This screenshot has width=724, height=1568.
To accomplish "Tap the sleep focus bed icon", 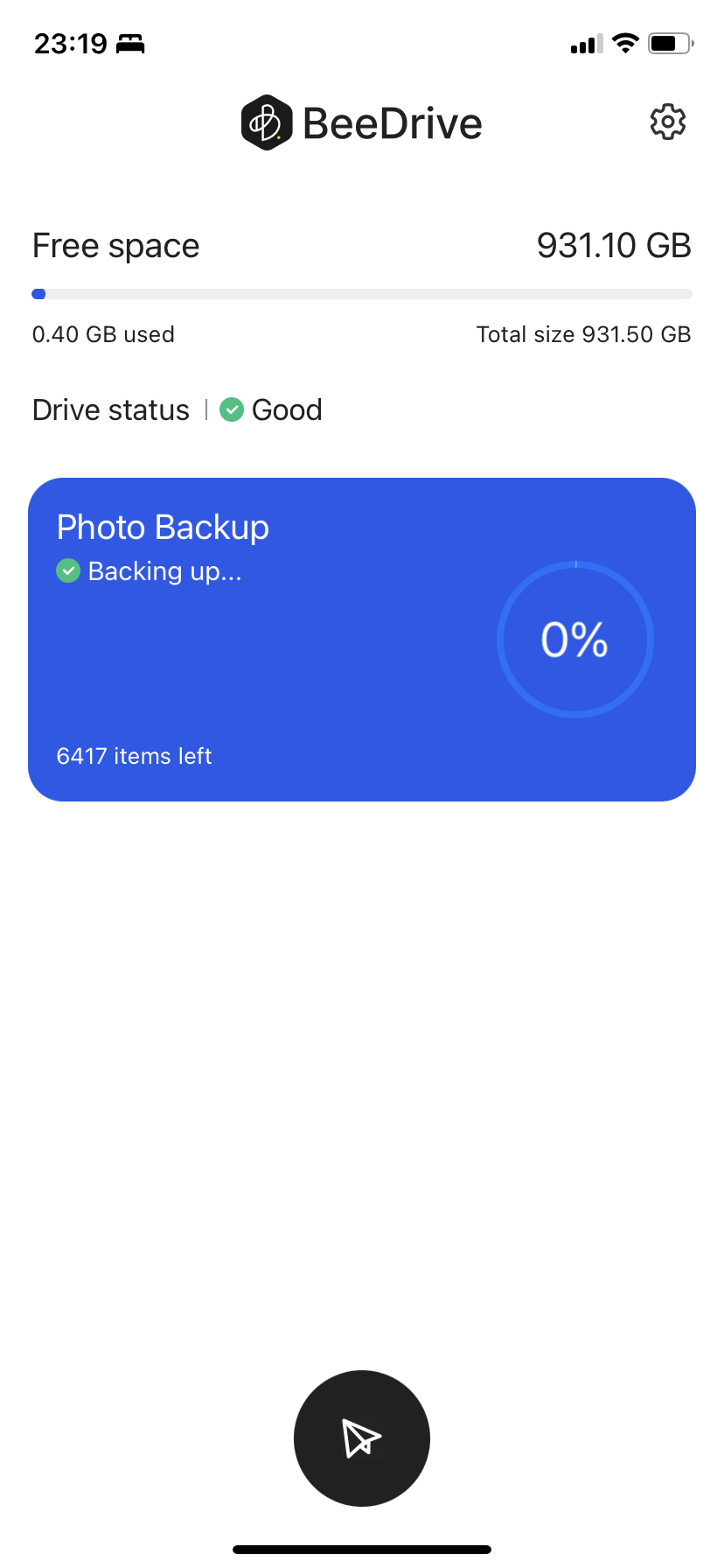I will click(x=130, y=44).
